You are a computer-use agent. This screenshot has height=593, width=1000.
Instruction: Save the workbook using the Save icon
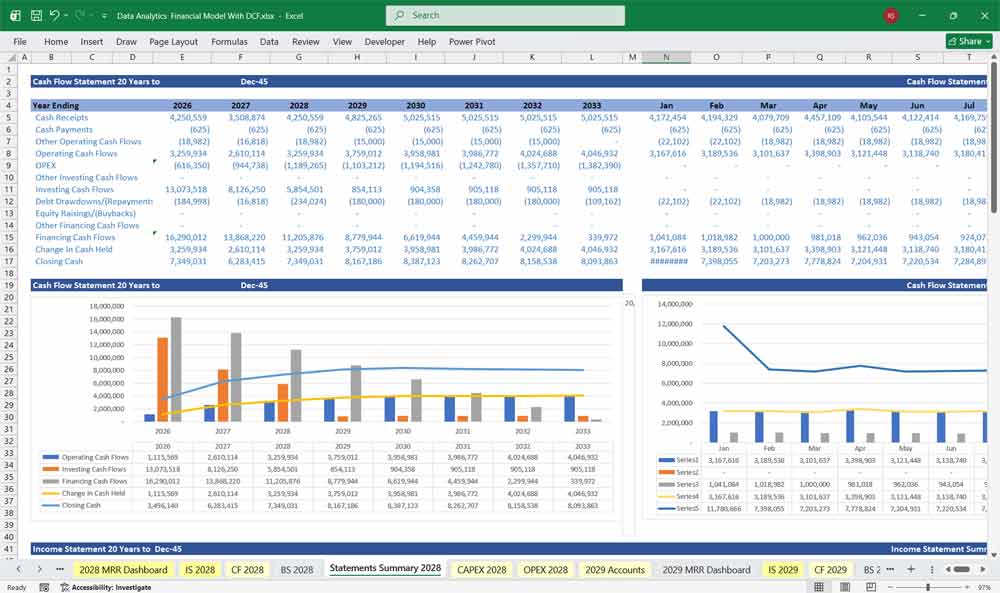coord(36,15)
